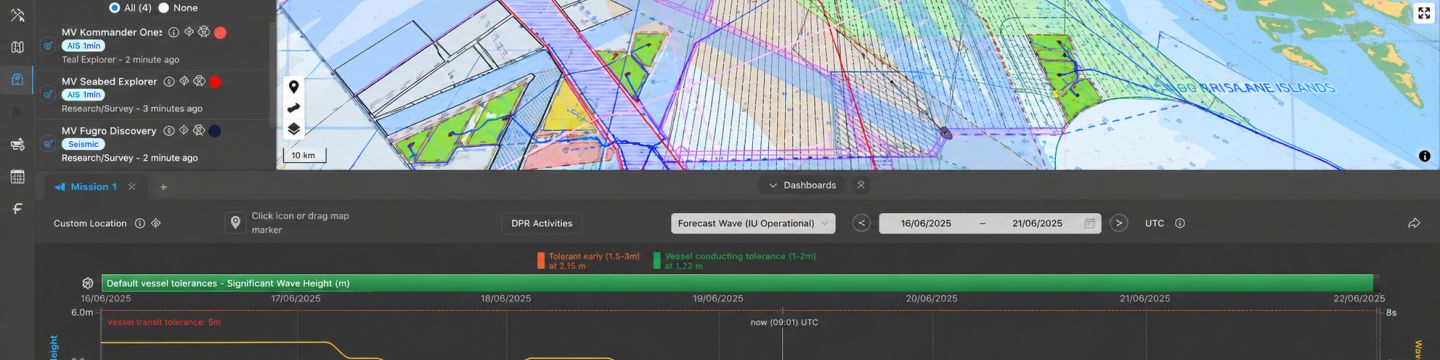Open the calendar icon in left sidebar

point(17,177)
